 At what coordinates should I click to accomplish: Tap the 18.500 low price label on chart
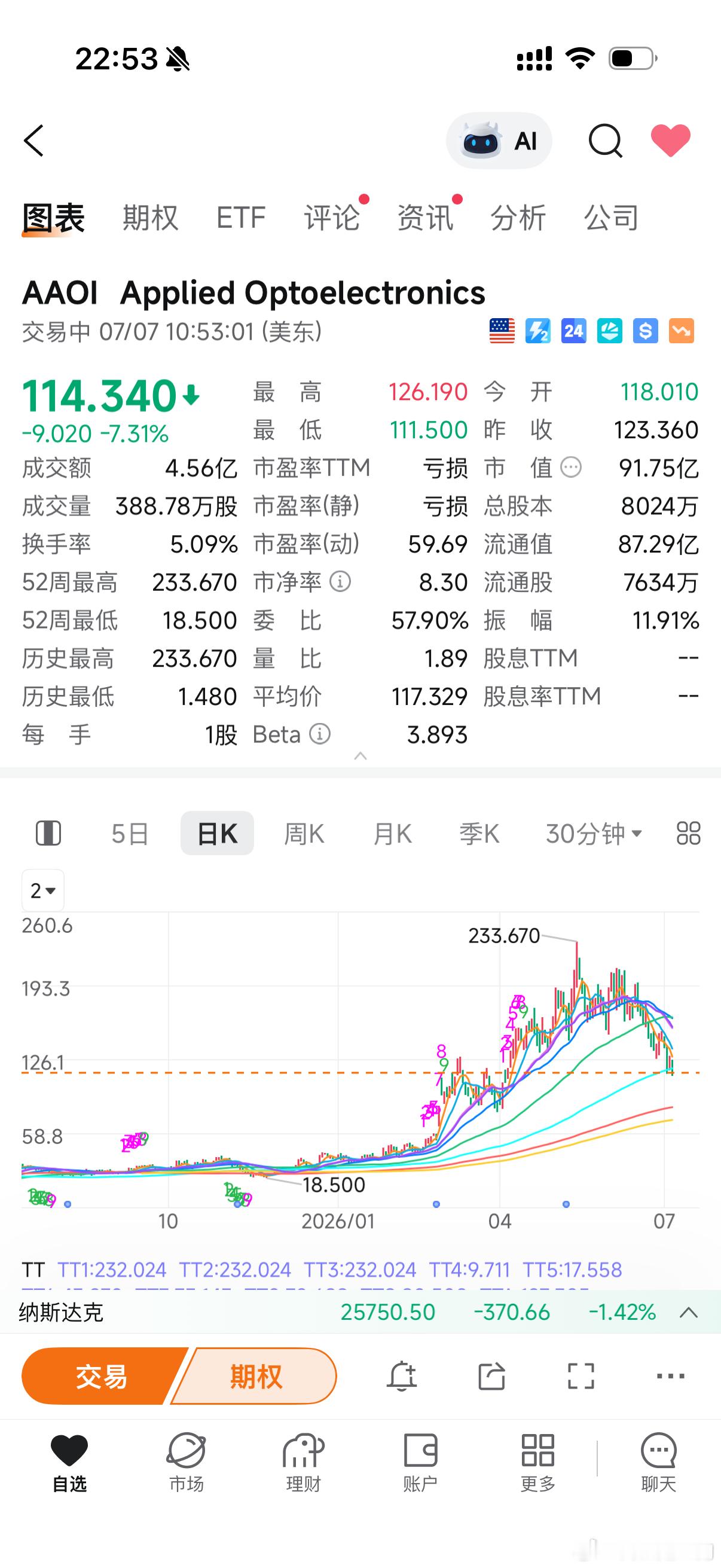pos(334,1185)
